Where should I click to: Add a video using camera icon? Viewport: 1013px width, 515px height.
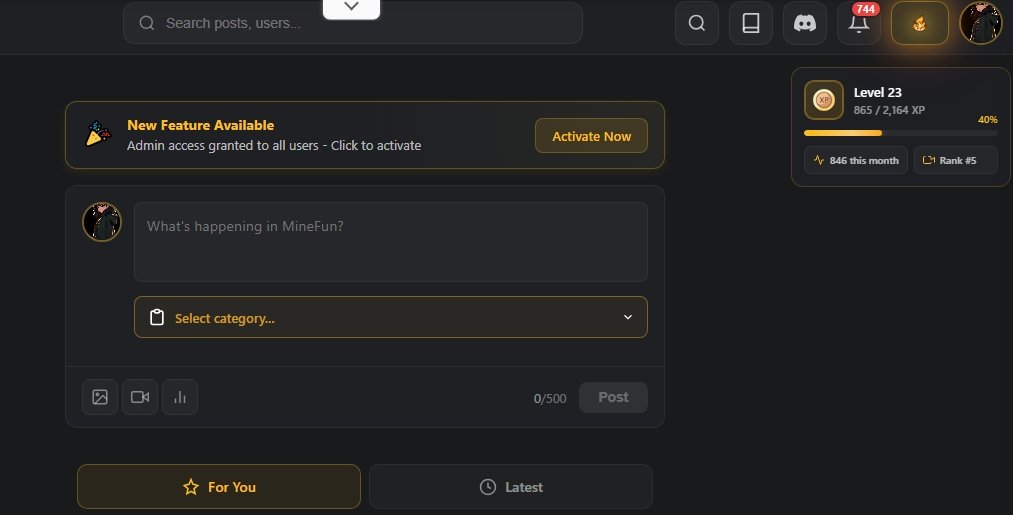point(140,397)
